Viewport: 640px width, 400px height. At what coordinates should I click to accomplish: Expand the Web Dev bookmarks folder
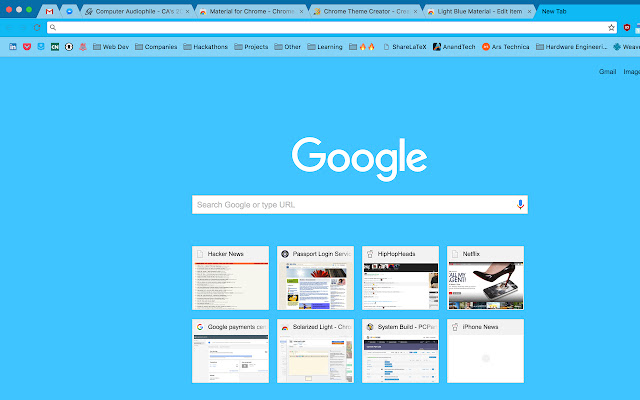111,47
